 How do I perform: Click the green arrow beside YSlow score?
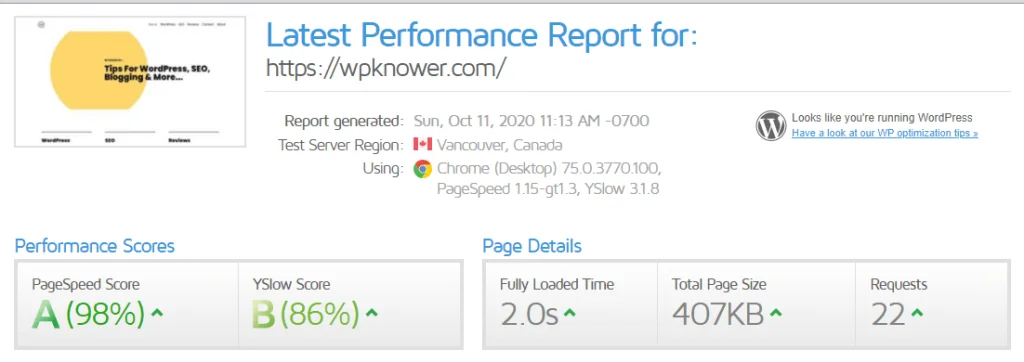coord(372,312)
